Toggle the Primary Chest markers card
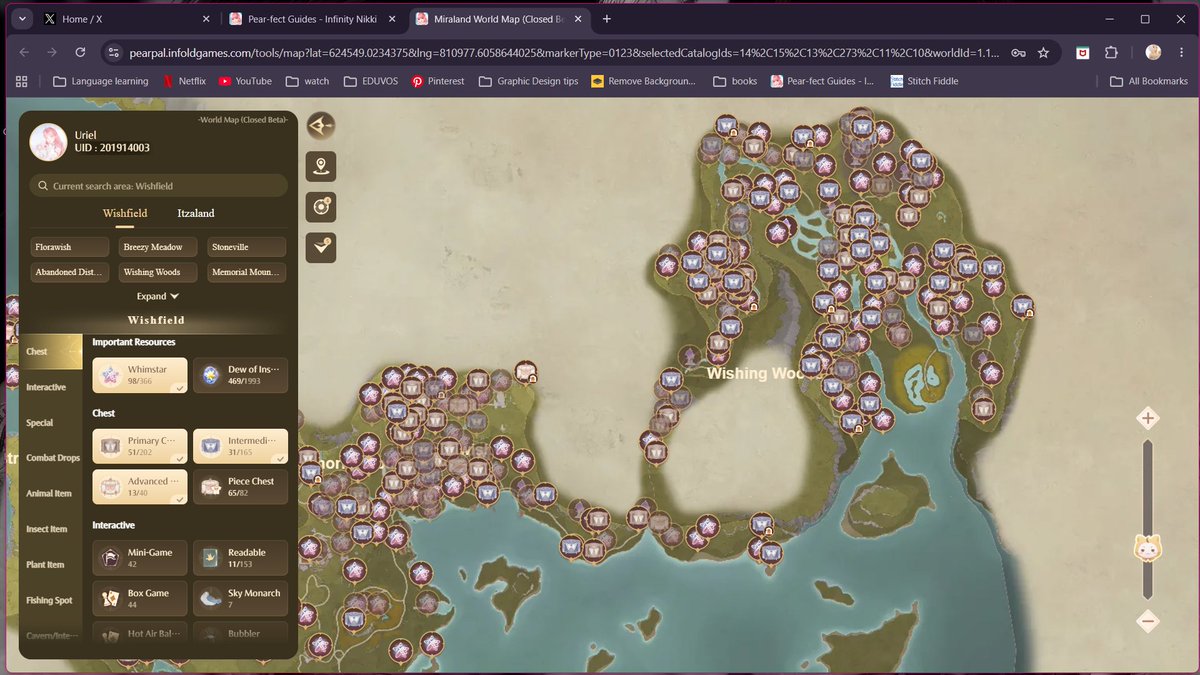This screenshot has height=675, width=1200. 140,446
